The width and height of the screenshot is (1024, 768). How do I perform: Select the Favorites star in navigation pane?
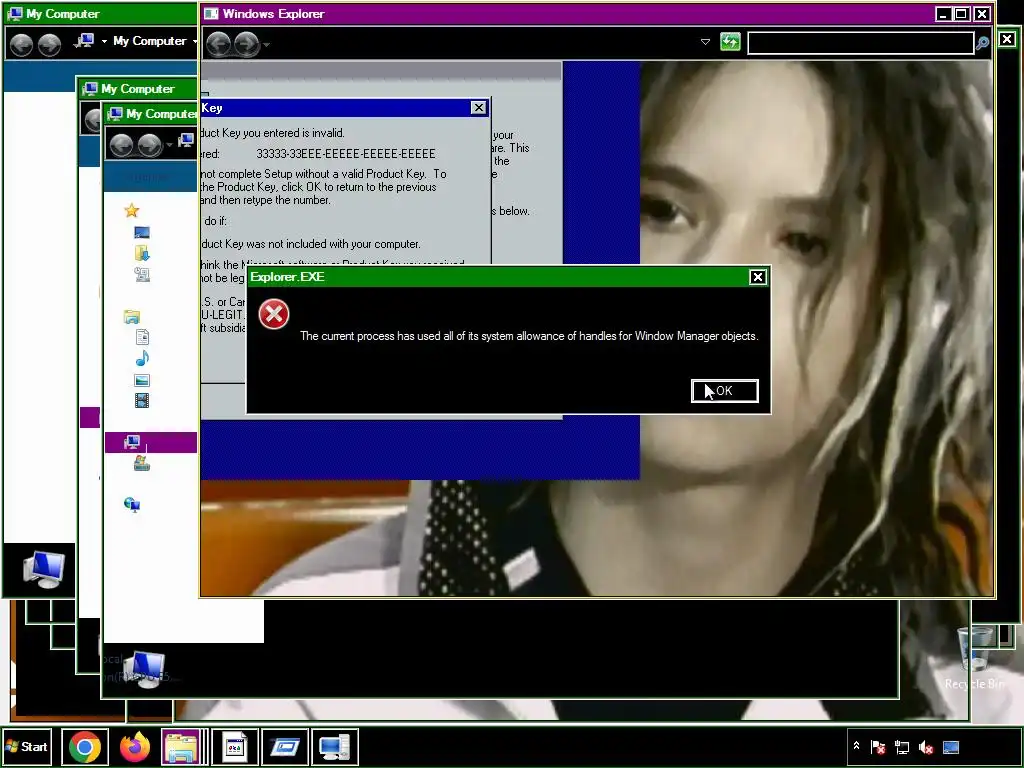(132, 210)
